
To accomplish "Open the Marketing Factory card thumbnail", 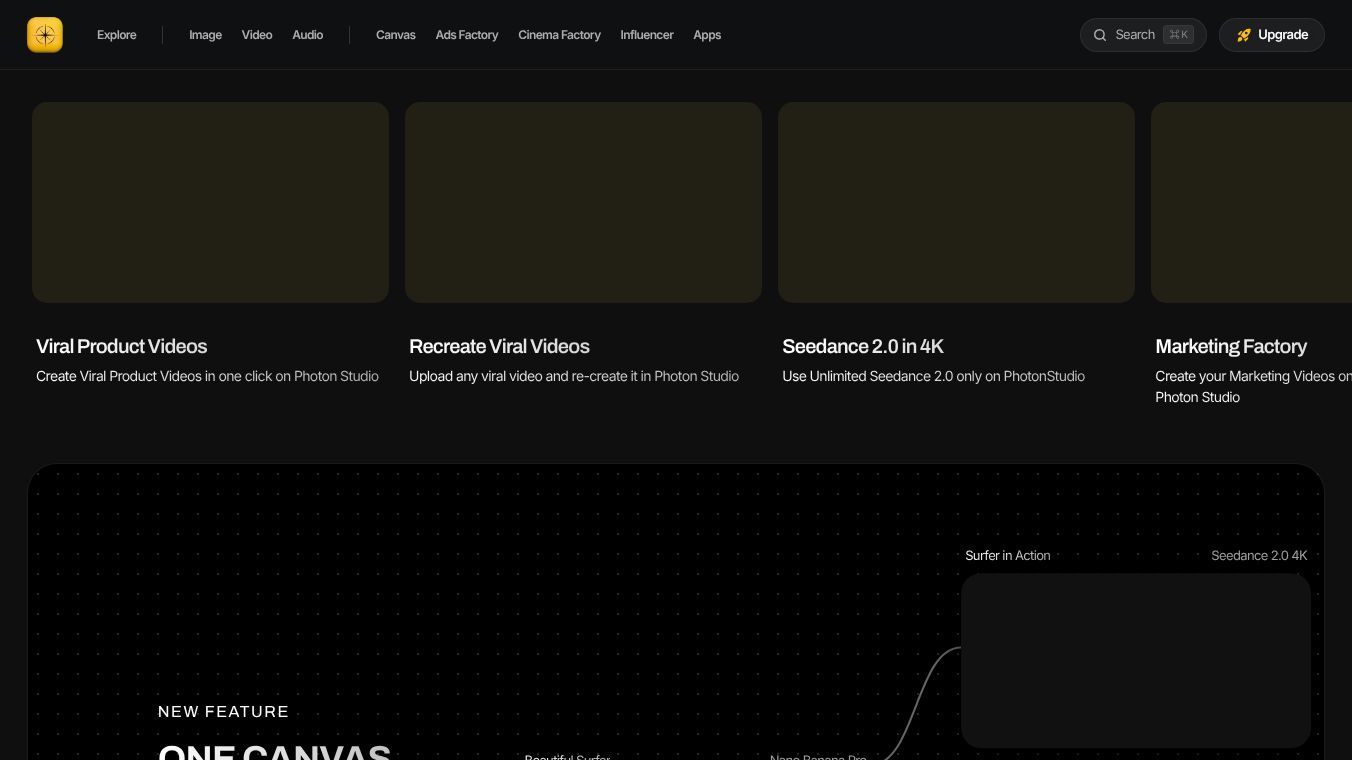I will (x=1251, y=202).
